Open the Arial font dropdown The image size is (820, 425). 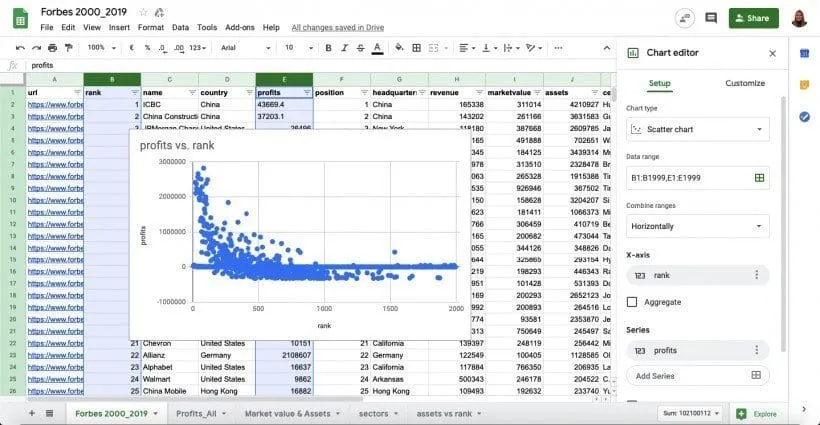(x=245, y=48)
